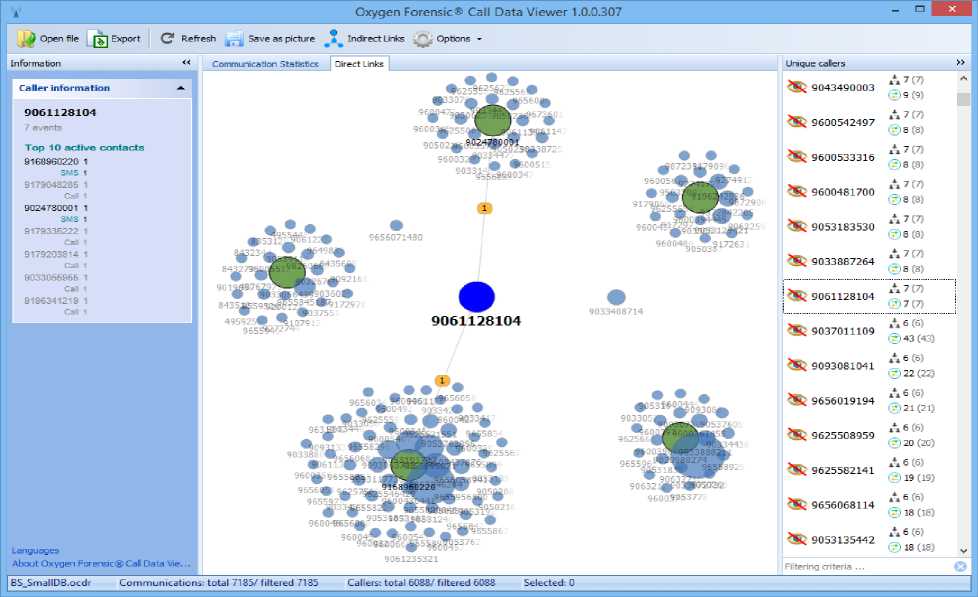Clear the filtering criteria with X button
978x597 pixels.
pyautogui.click(x=961, y=566)
